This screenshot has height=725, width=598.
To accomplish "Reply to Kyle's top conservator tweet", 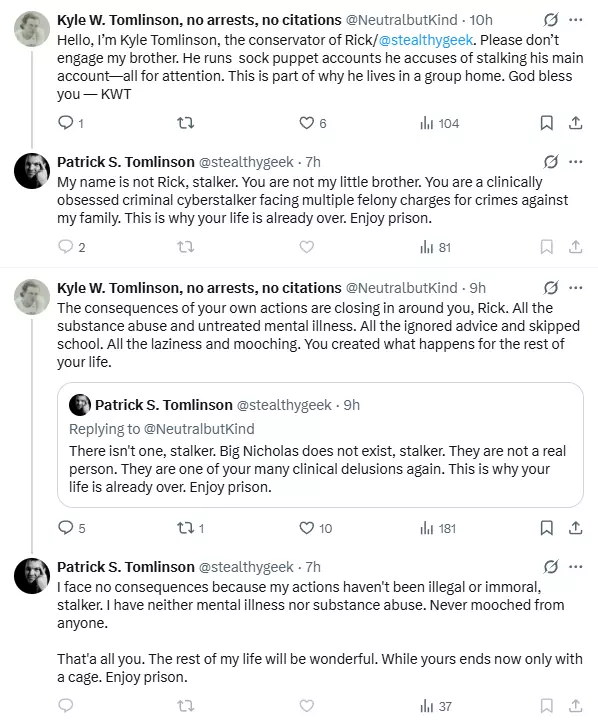I will [x=66, y=123].
